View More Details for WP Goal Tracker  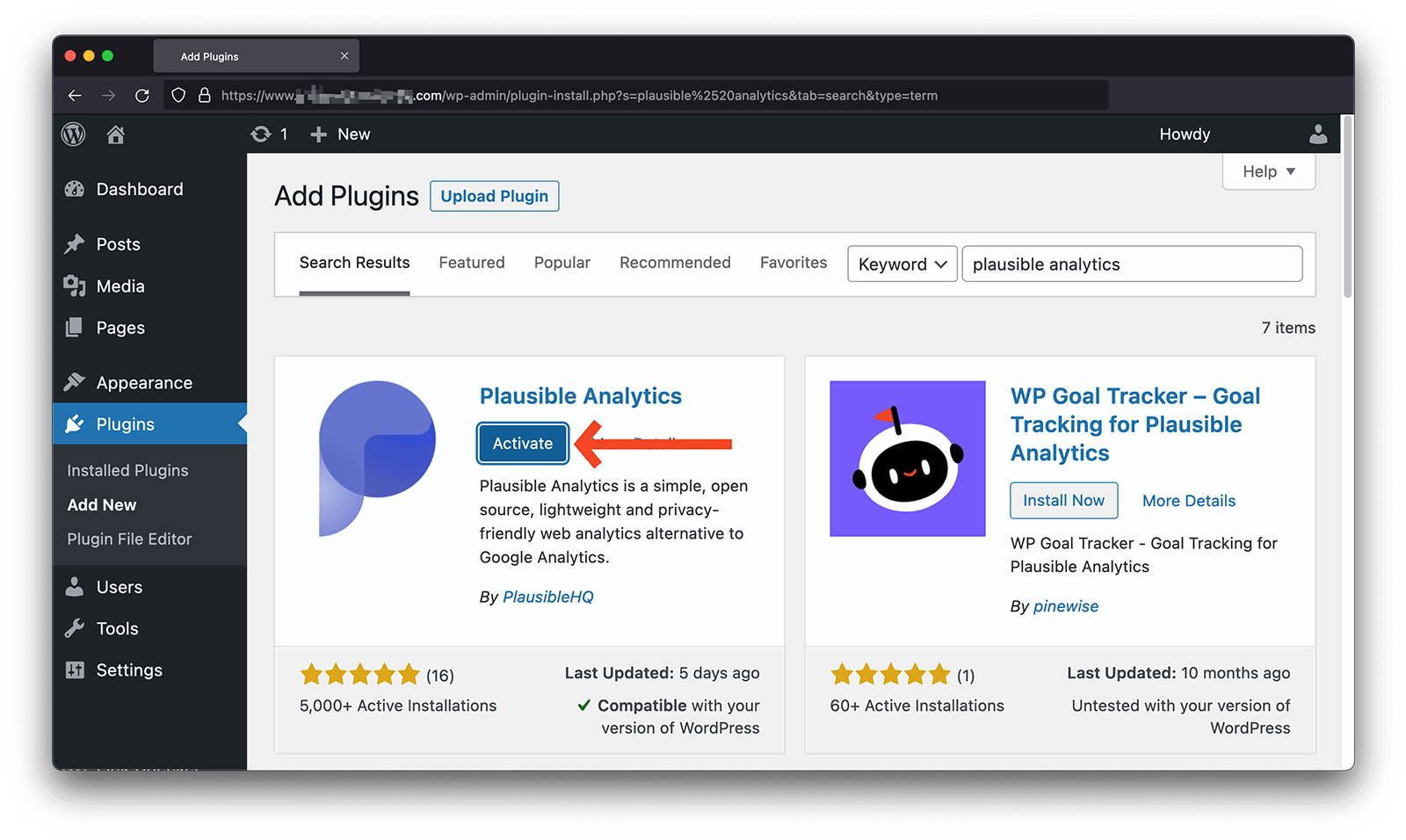(x=1188, y=500)
